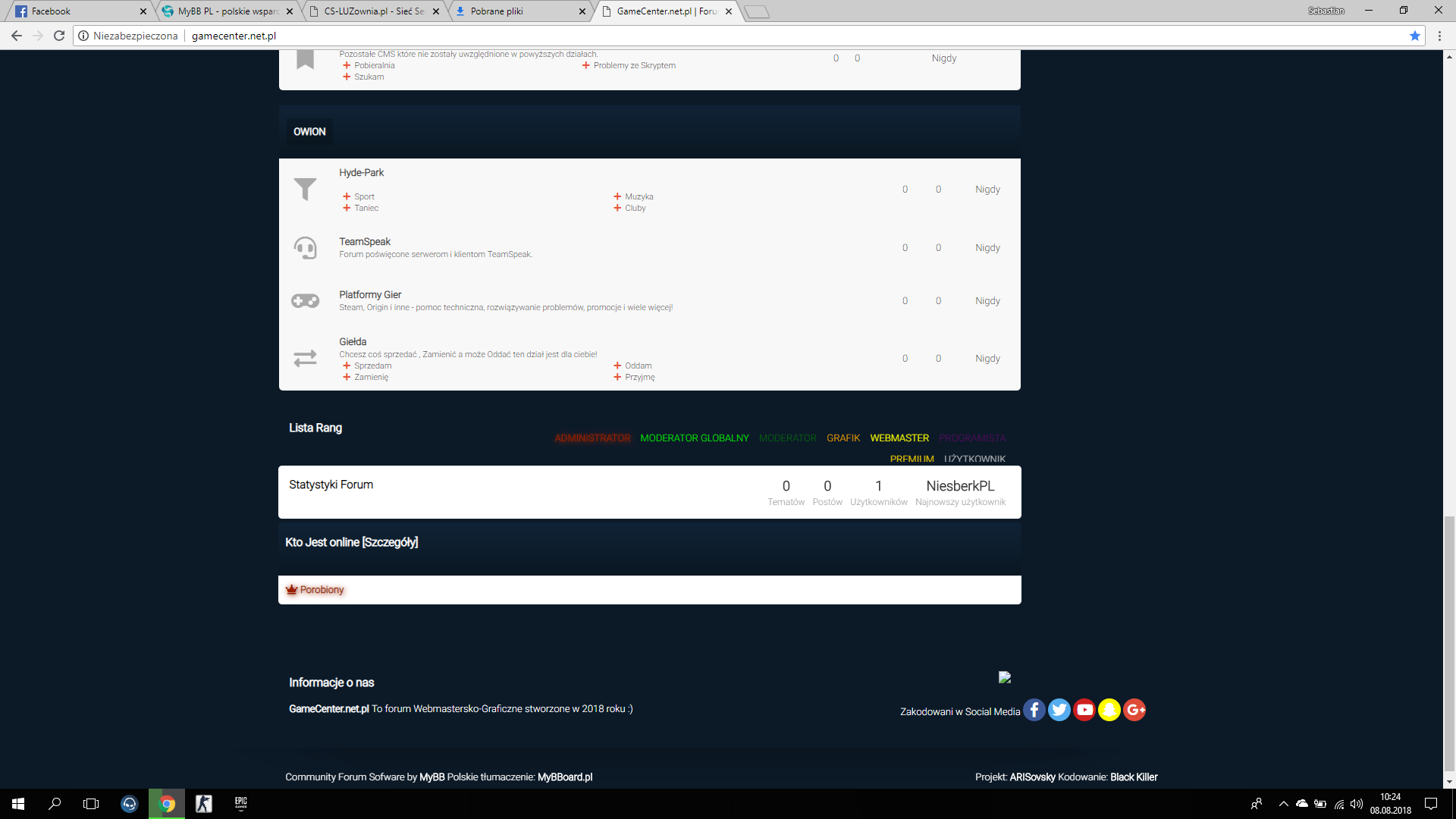
Task: Open Chrome from the Windows taskbar
Action: [167, 804]
